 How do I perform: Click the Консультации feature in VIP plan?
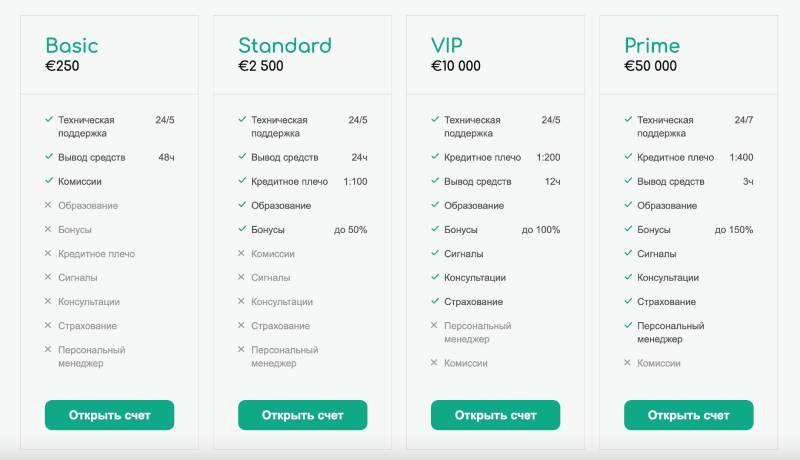(475, 277)
